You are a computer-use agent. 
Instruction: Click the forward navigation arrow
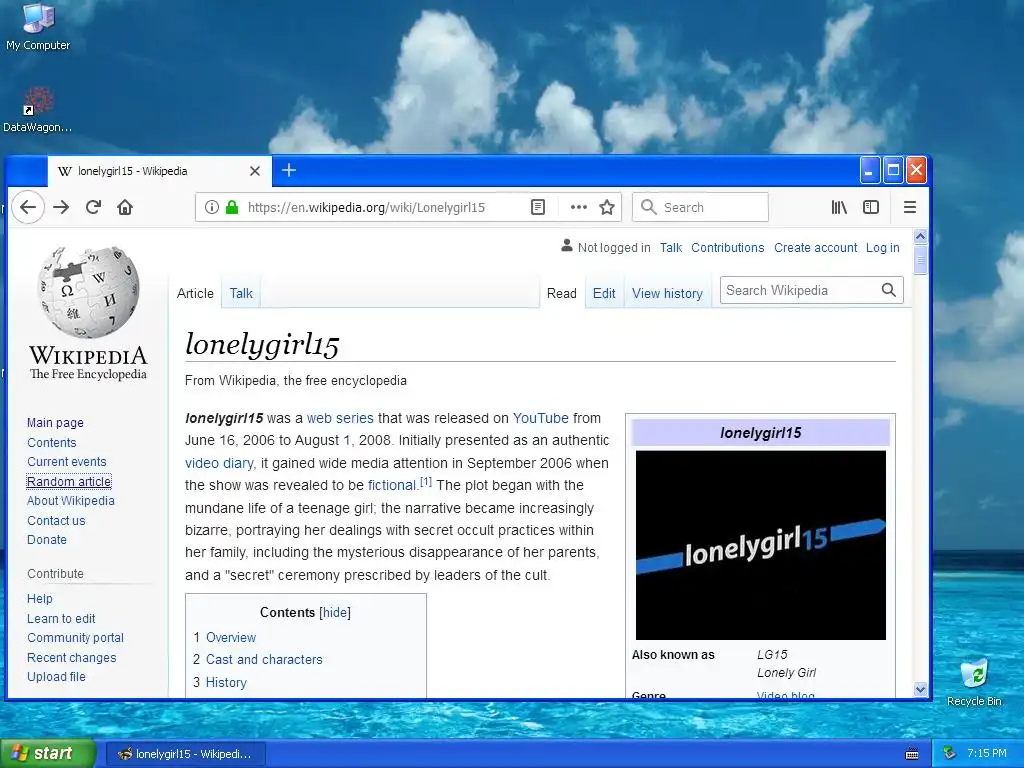click(x=61, y=208)
